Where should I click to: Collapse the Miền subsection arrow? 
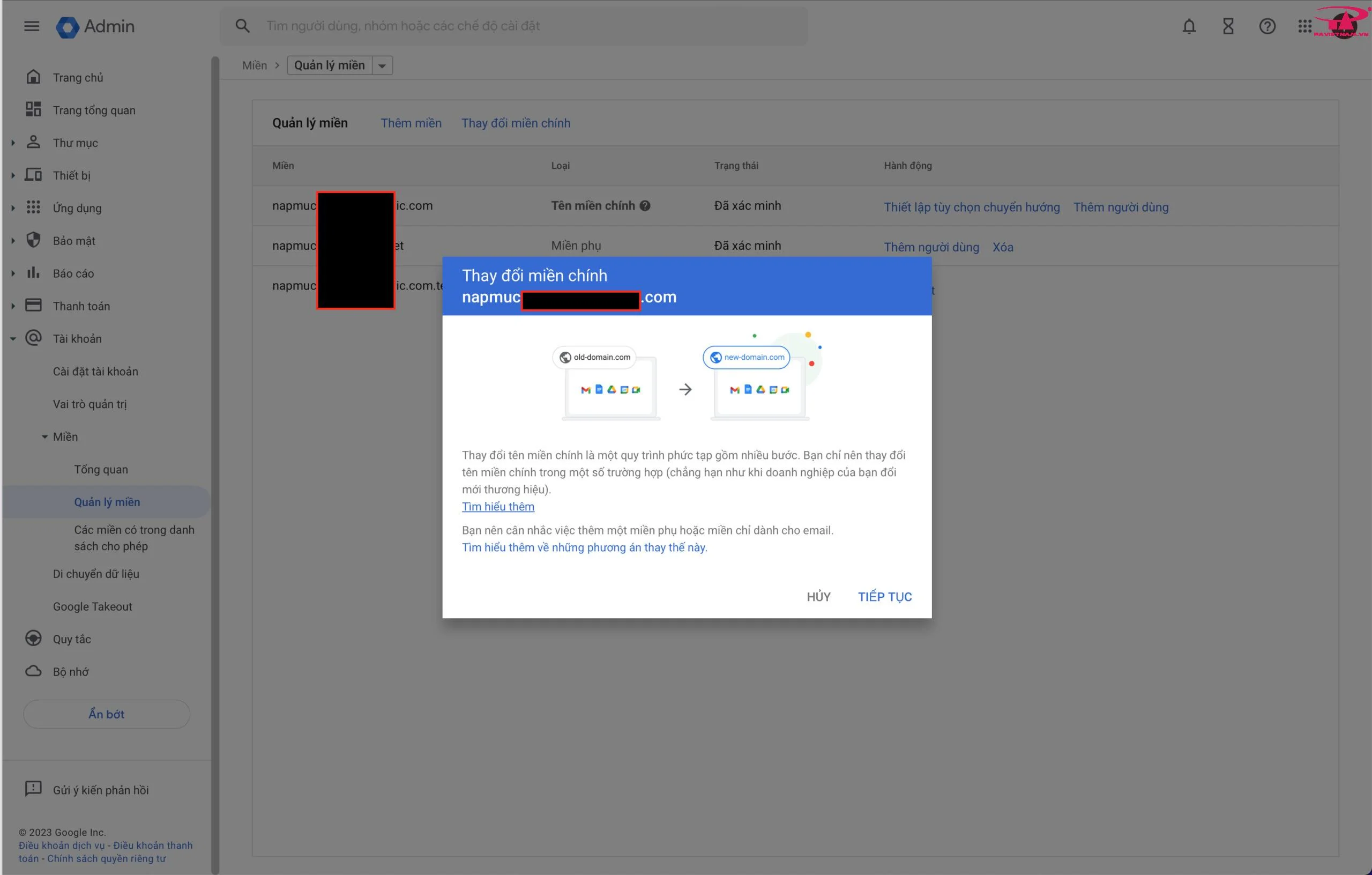pos(44,436)
